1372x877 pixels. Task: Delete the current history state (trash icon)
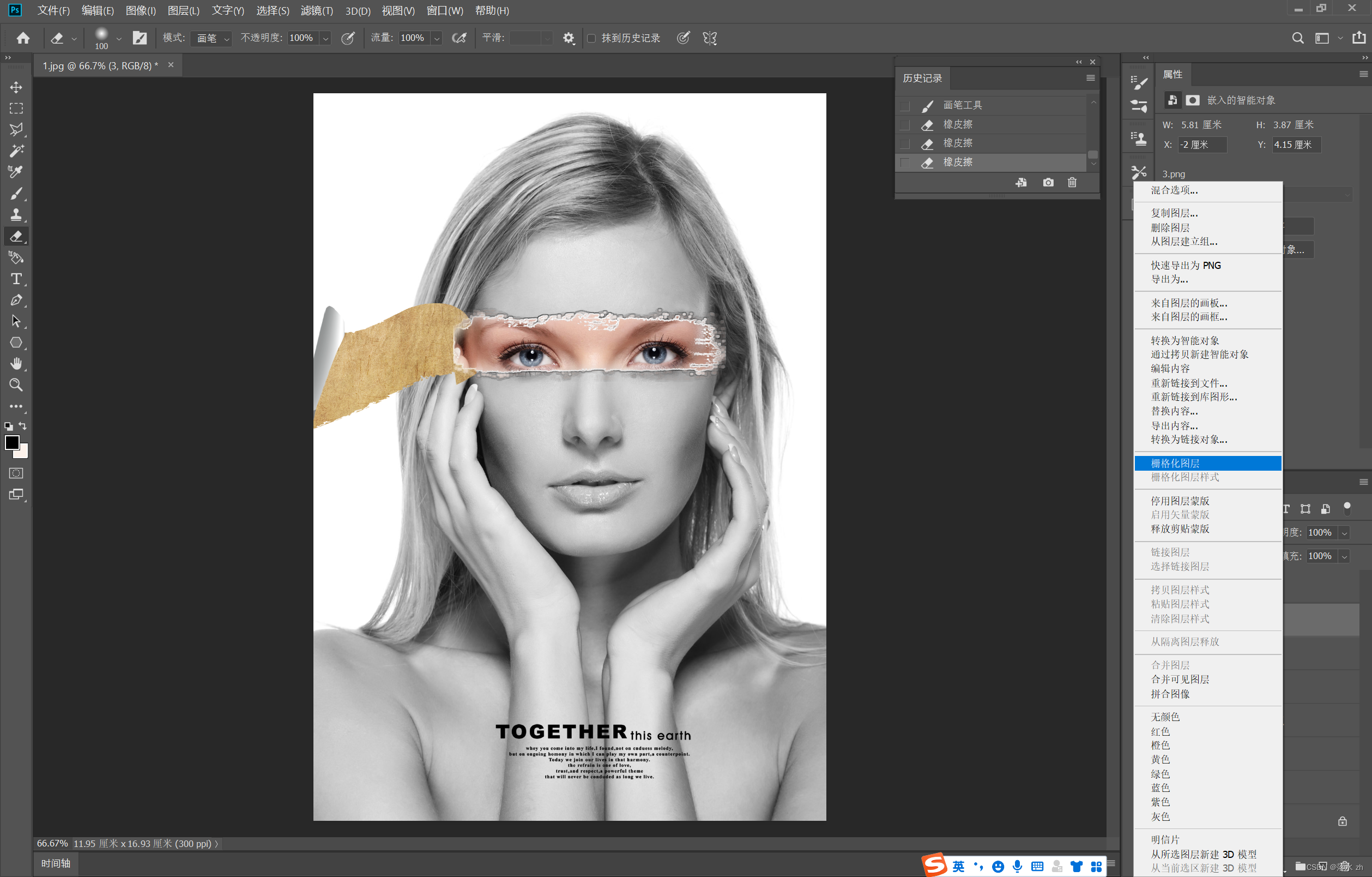tap(1072, 183)
